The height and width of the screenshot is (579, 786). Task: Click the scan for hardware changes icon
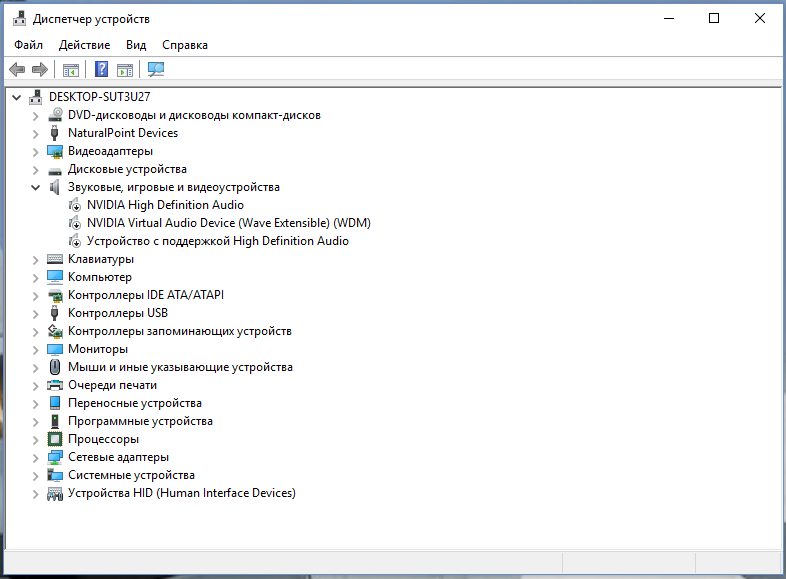tap(156, 69)
